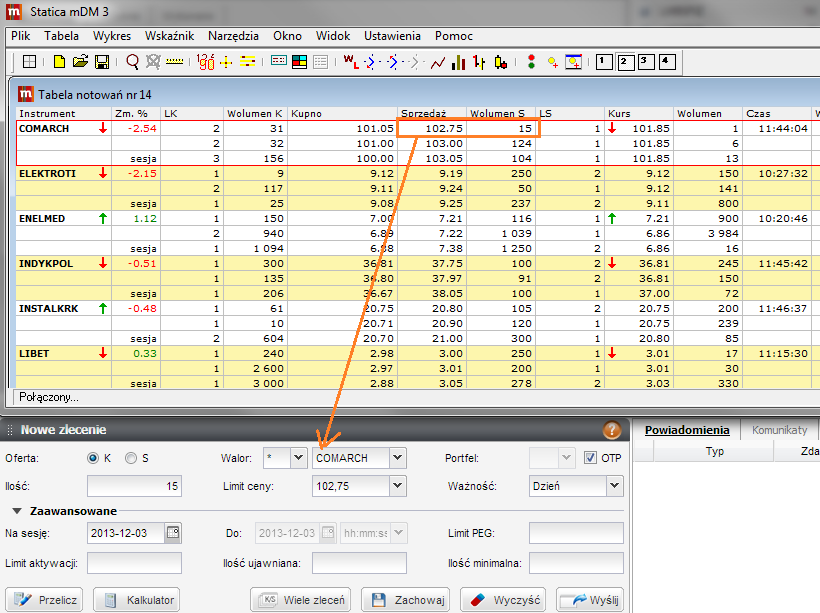Viewport: 820px width, 613px height.
Task: Switch to workspace 3 icon
Action: coord(645,62)
